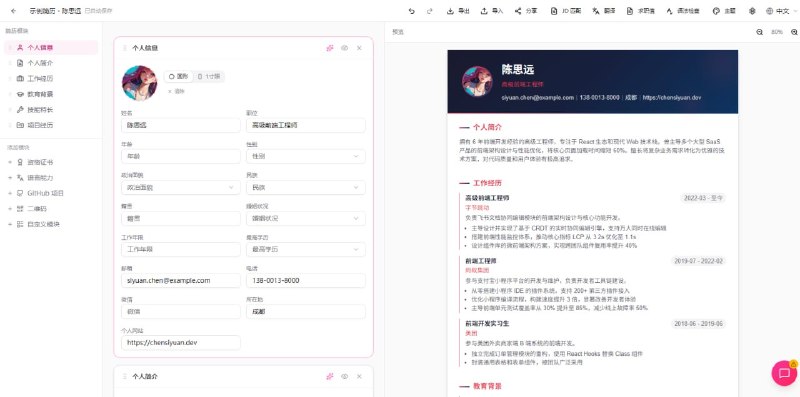800x397 pixels.
Task: Click the 示例简历 - 陈思远 document title
Action: tap(56, 11)
